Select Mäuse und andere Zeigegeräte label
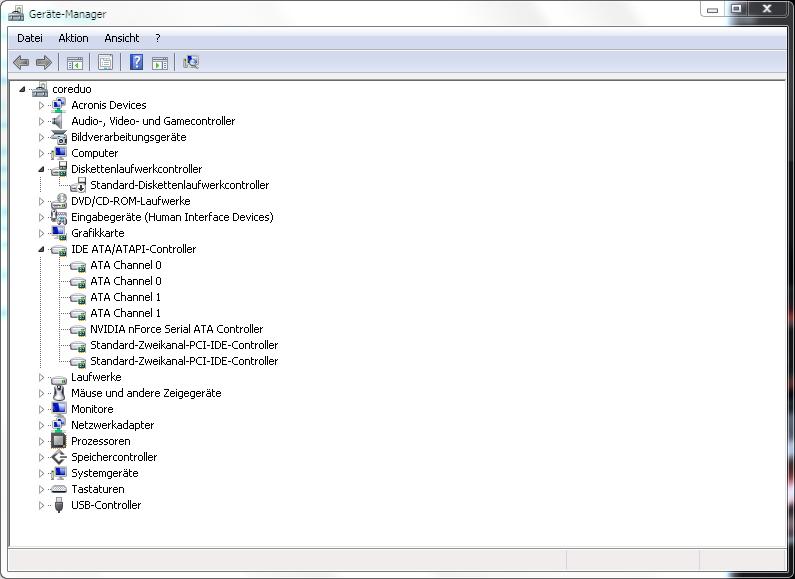This screenshot has width=795, height=579. coord(146,393)
